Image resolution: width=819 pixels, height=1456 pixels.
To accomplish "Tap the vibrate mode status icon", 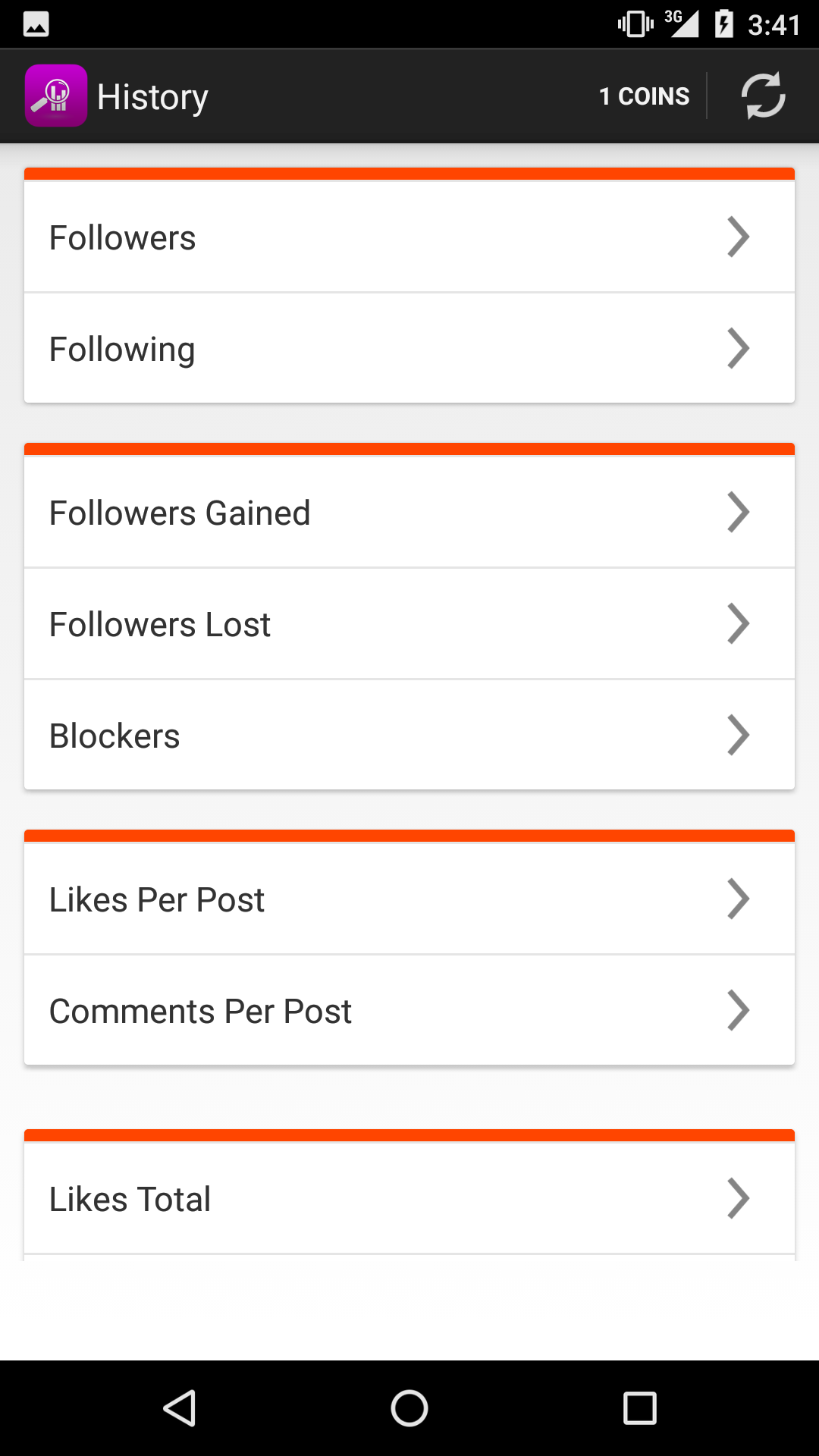I will pos(635,24).
